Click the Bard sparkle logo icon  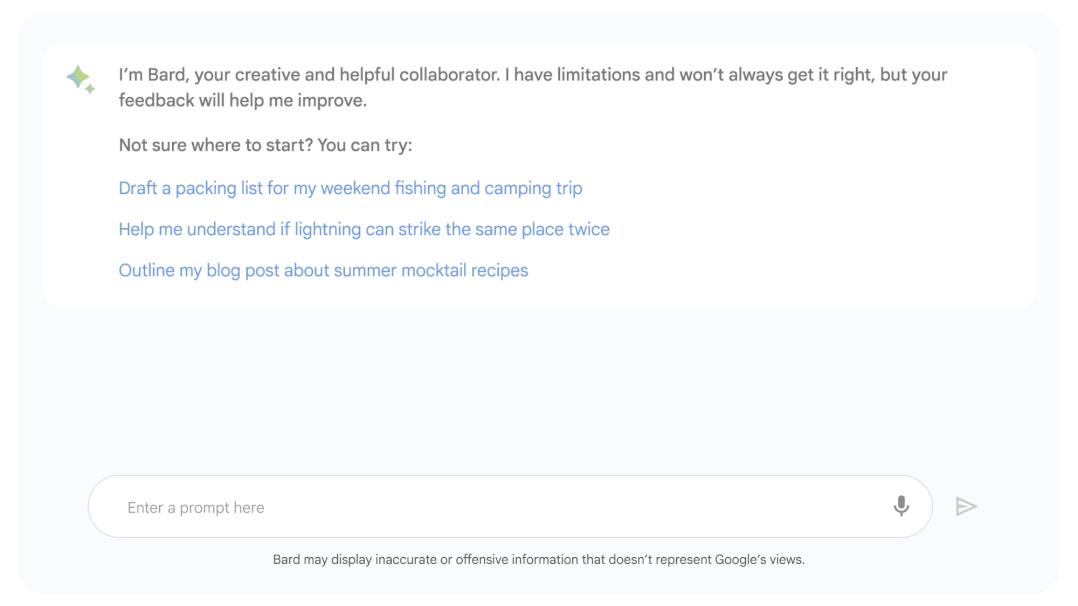pos(80,79)
